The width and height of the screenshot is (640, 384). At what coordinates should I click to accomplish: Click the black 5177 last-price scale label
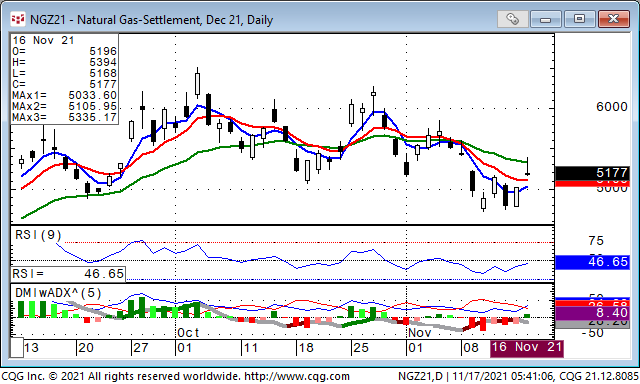[x=592, y=173]
